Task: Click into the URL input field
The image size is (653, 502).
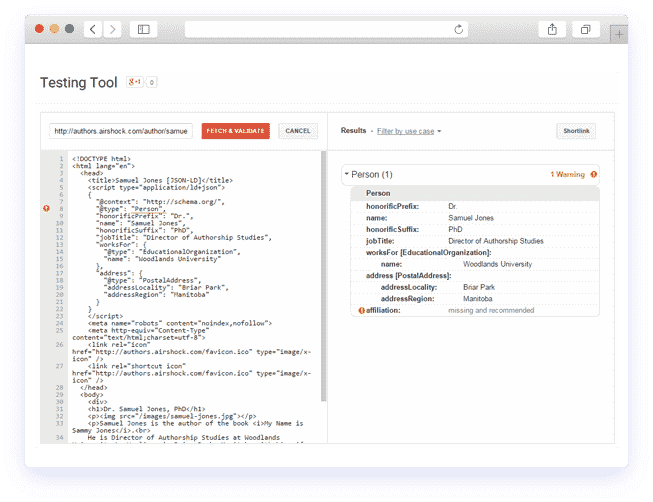Action: [x=121, y=131]
